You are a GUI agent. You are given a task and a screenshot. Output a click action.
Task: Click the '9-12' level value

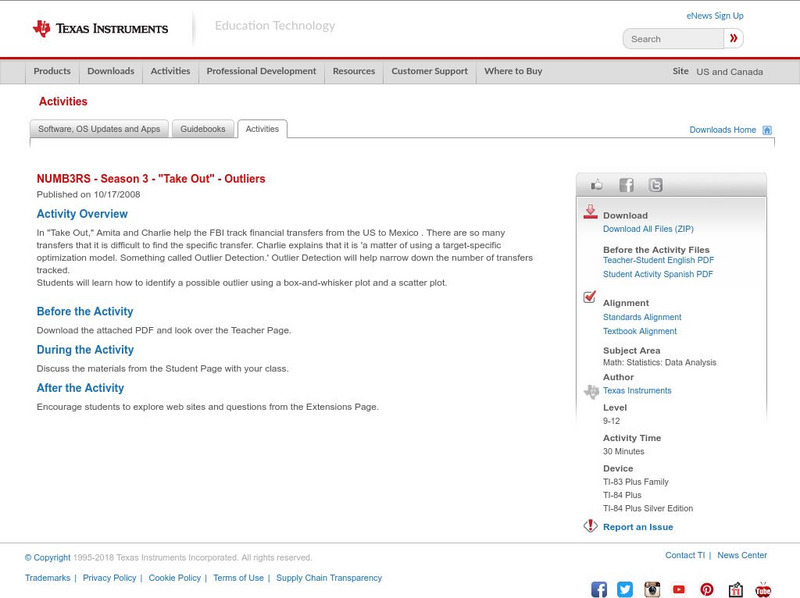pyautogui.click(x=611, y=421)
